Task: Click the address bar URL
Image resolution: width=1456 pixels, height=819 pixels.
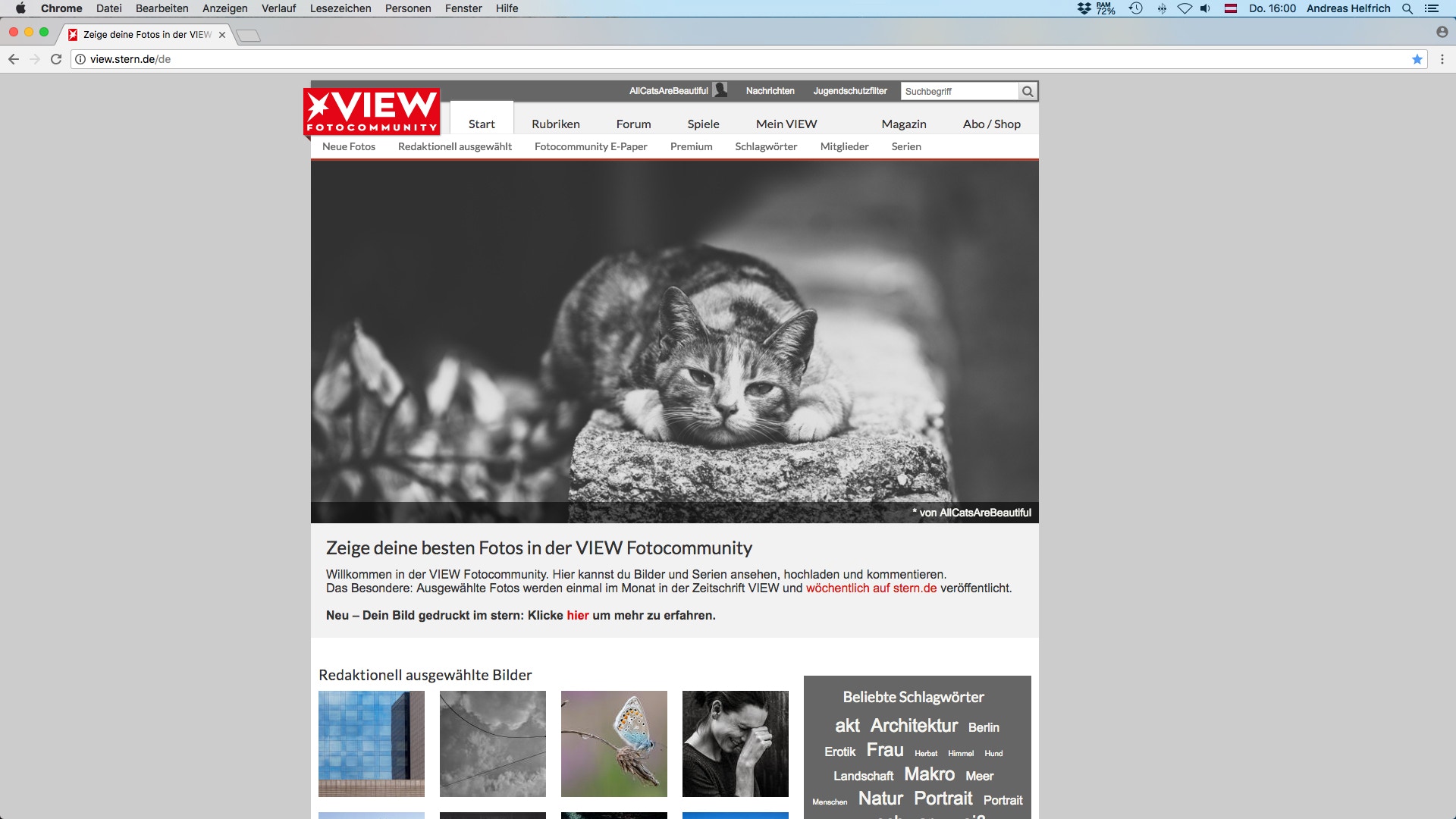Action: pos(130,59)
